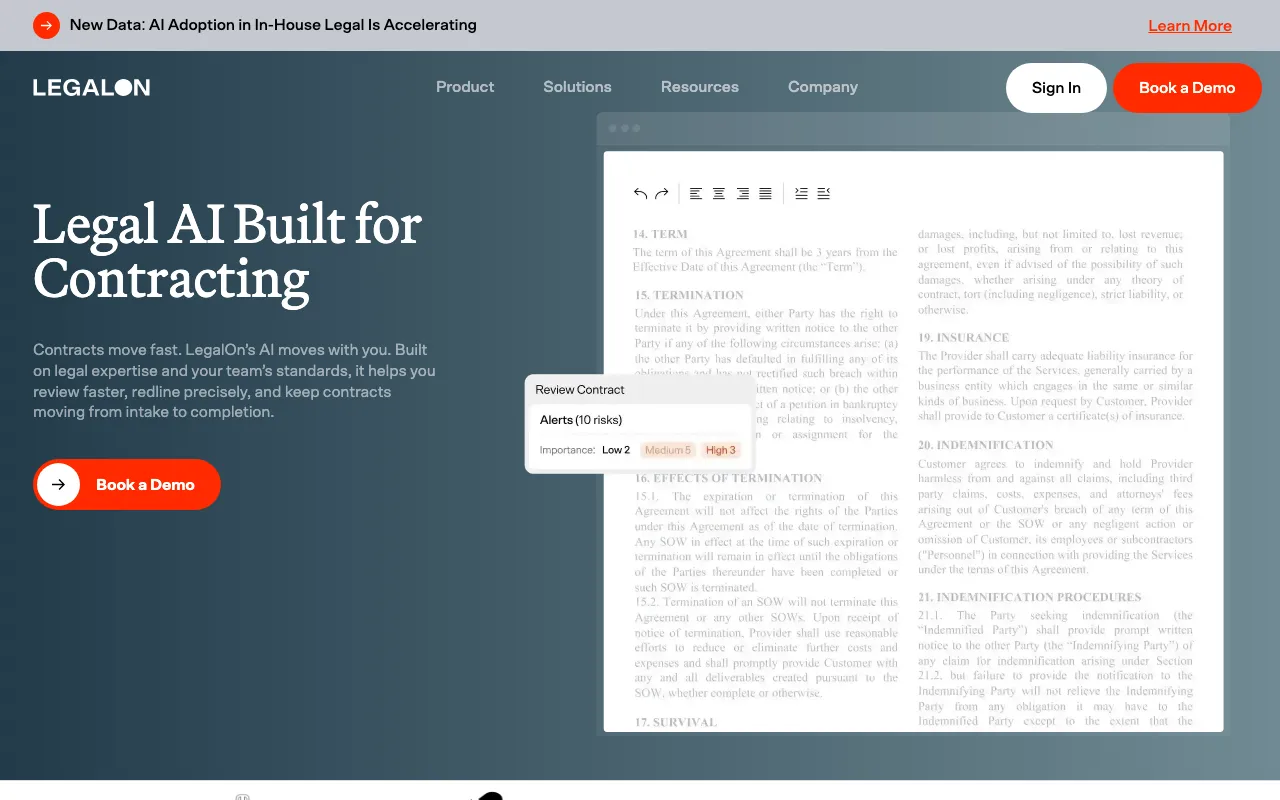Click Book a Demo below hero text
The image size is (1280, 800).
tap(127, 484)
